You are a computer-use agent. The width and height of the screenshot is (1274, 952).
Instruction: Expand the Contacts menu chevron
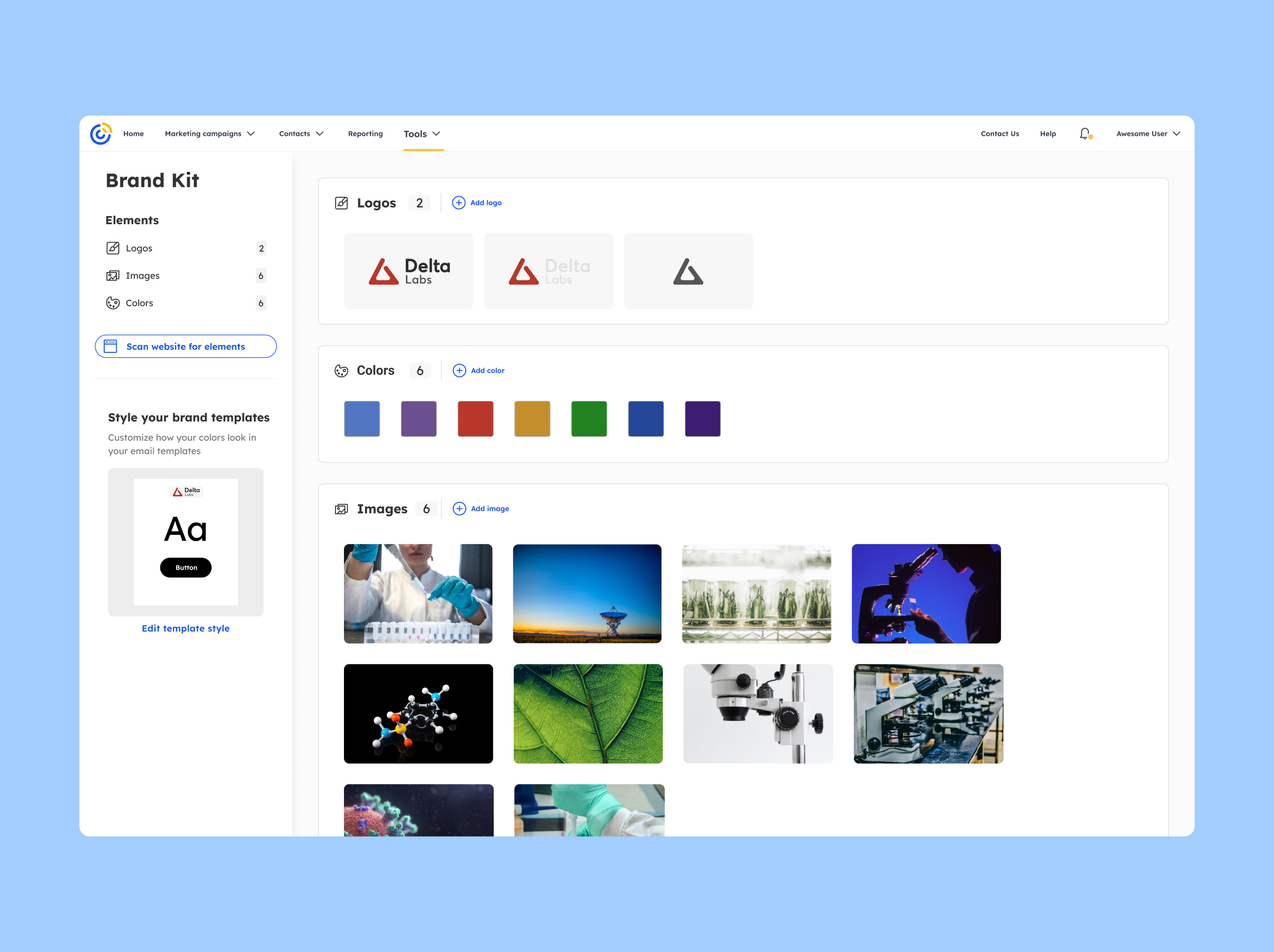pos(319,134)
